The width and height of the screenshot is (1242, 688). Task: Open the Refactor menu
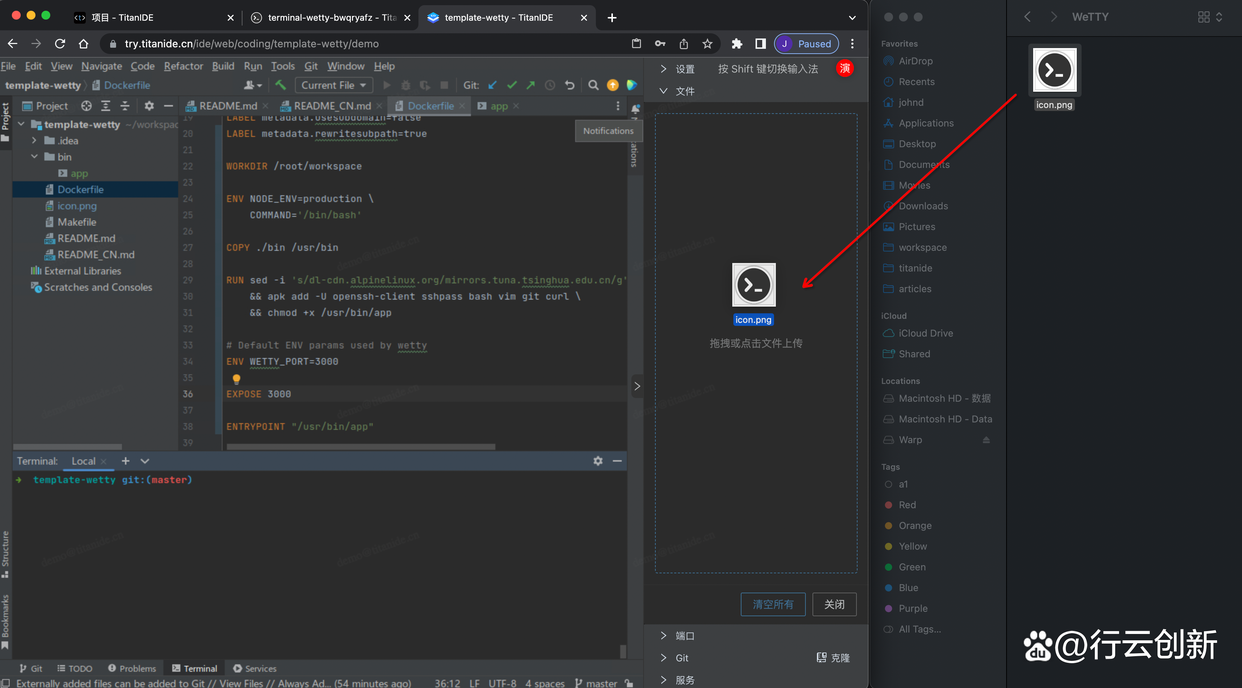click(183, 66)
